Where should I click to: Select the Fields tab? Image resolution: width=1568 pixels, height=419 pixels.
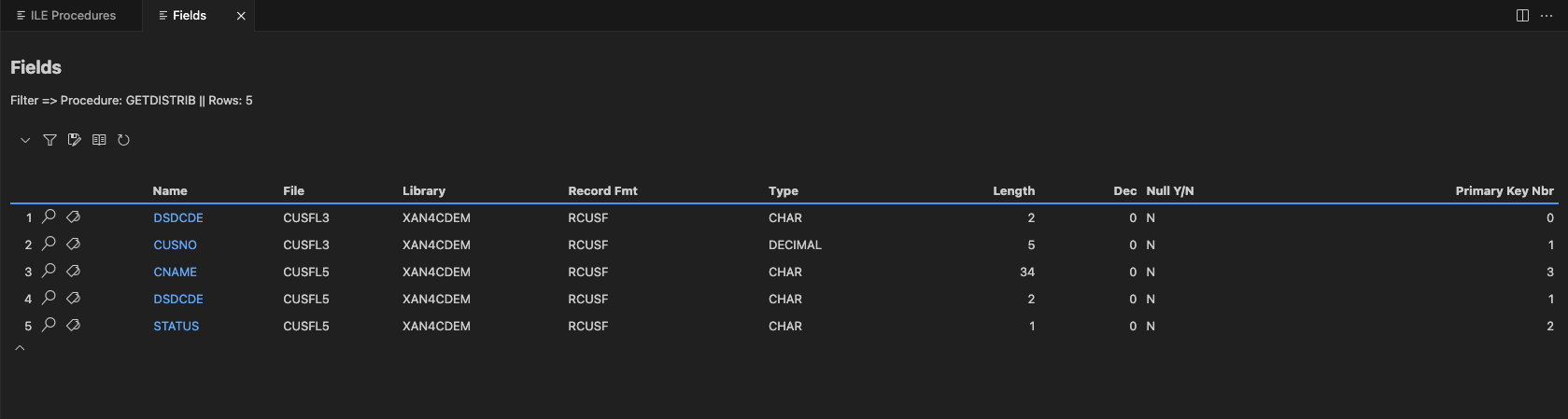coord(189,16)
